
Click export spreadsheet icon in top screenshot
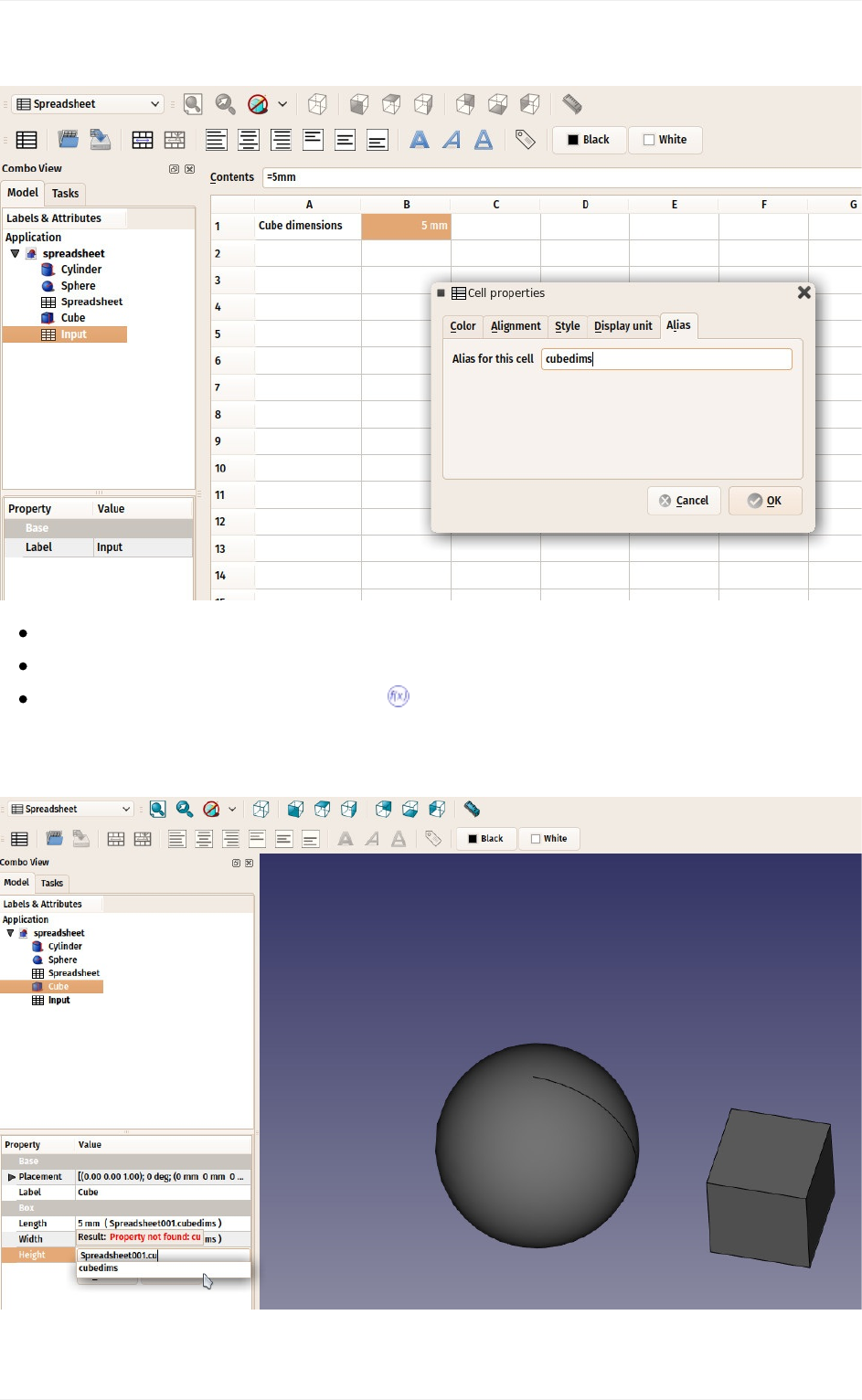pyautogui.click(x=100, y=140)
